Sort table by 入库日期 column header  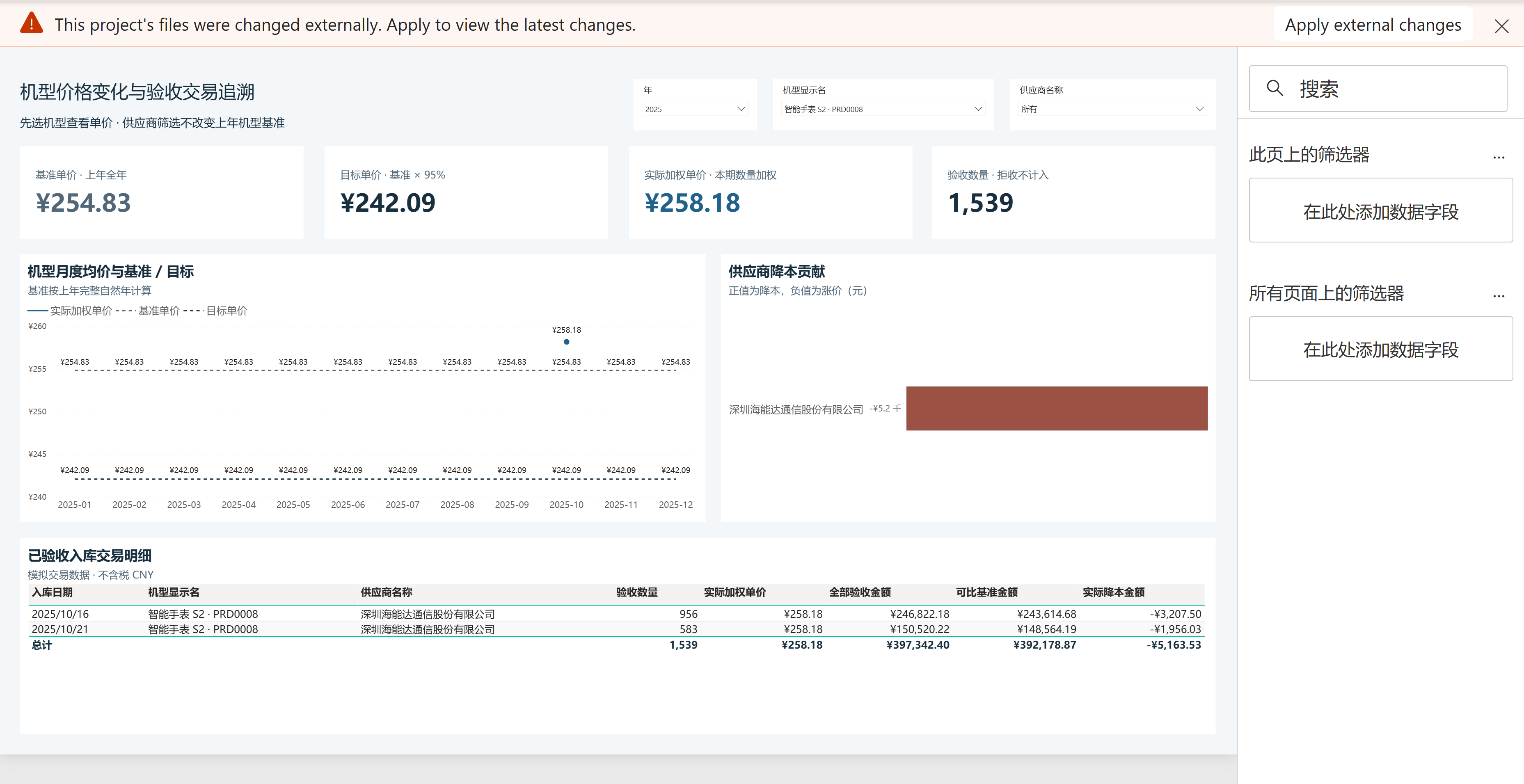pyautogui.click(x=52, y=592)
